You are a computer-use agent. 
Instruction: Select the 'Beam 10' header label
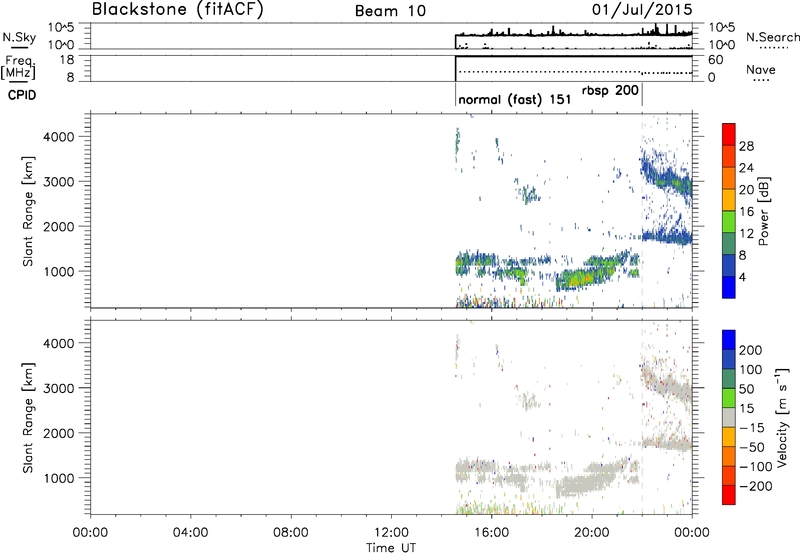[390, 11]
